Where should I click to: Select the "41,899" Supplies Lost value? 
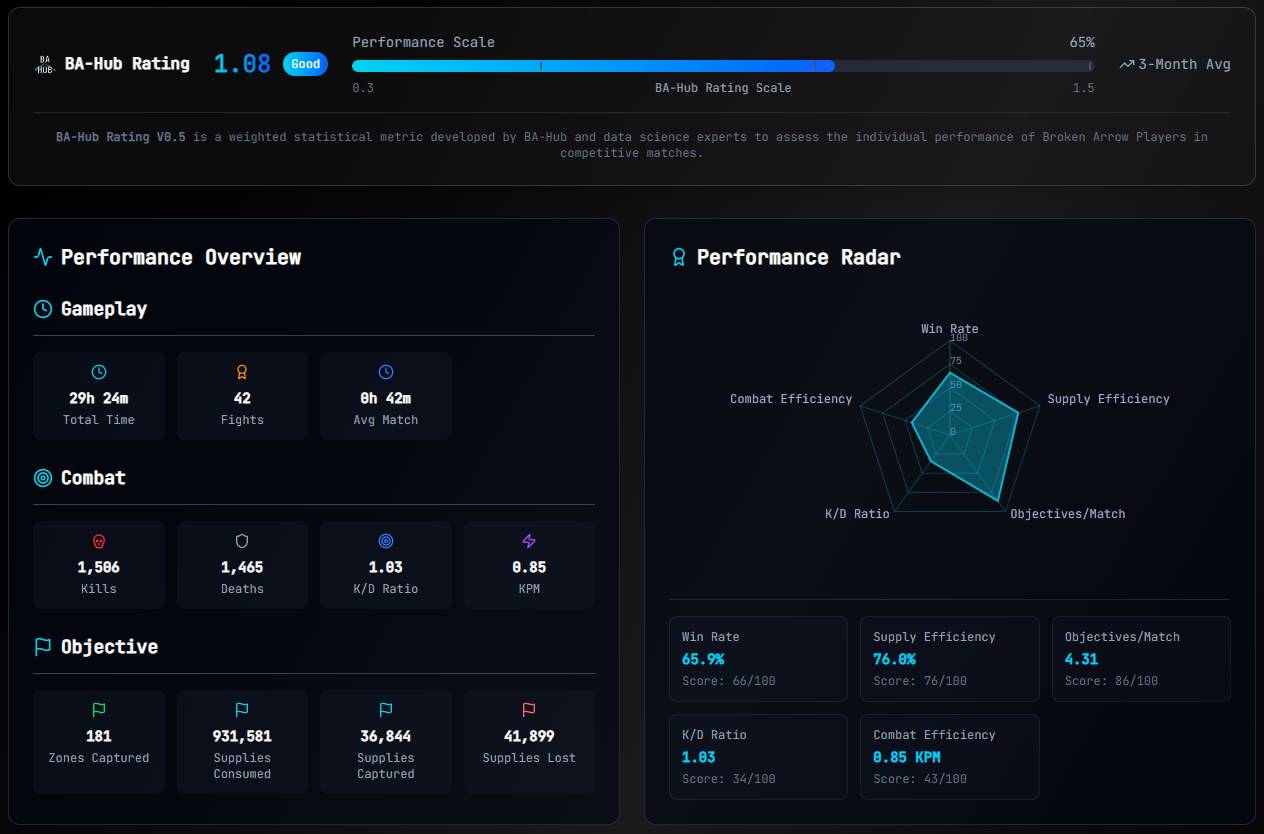point(529,736)
